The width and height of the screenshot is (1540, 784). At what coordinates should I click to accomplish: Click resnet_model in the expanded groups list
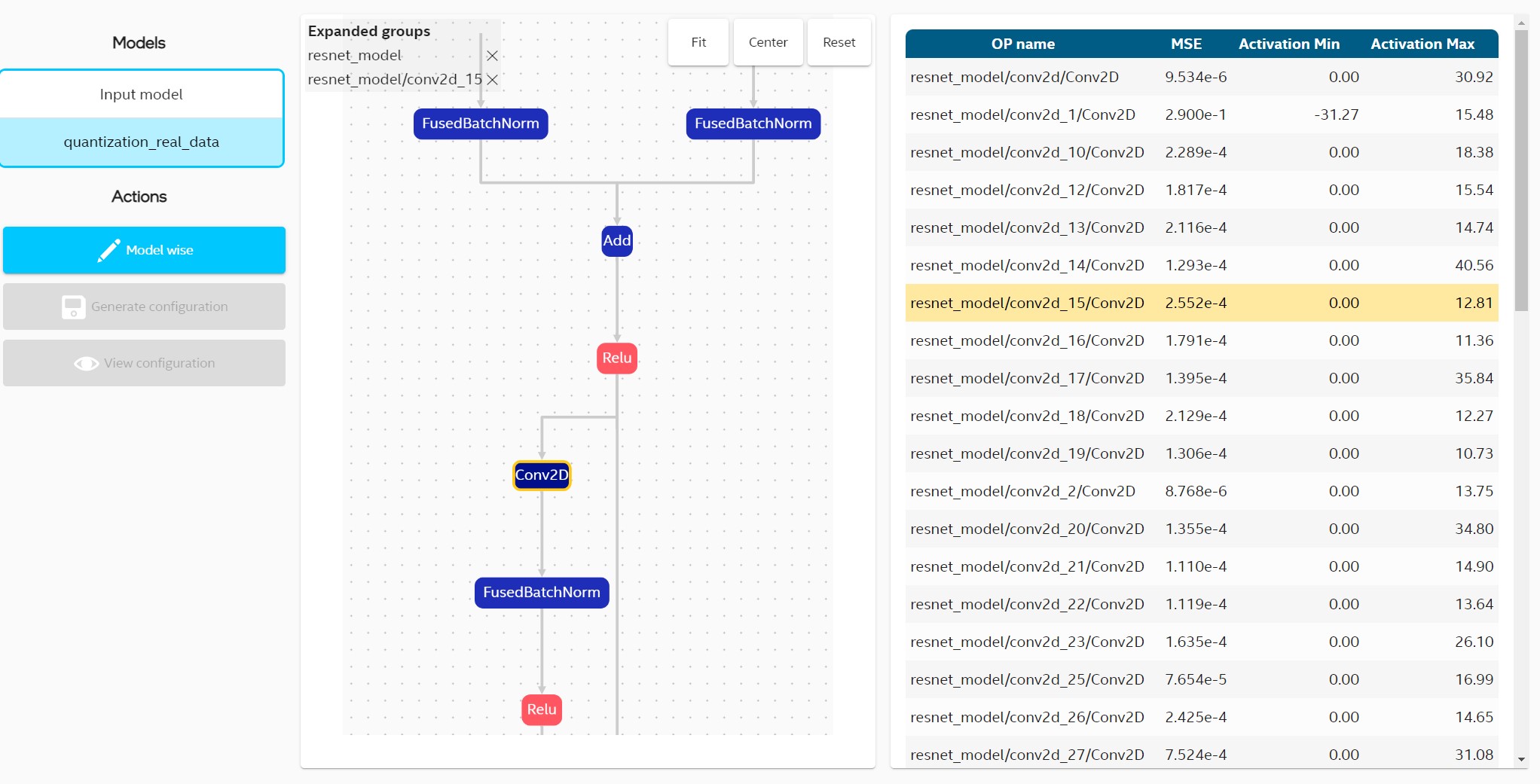(x=354, y=56)
